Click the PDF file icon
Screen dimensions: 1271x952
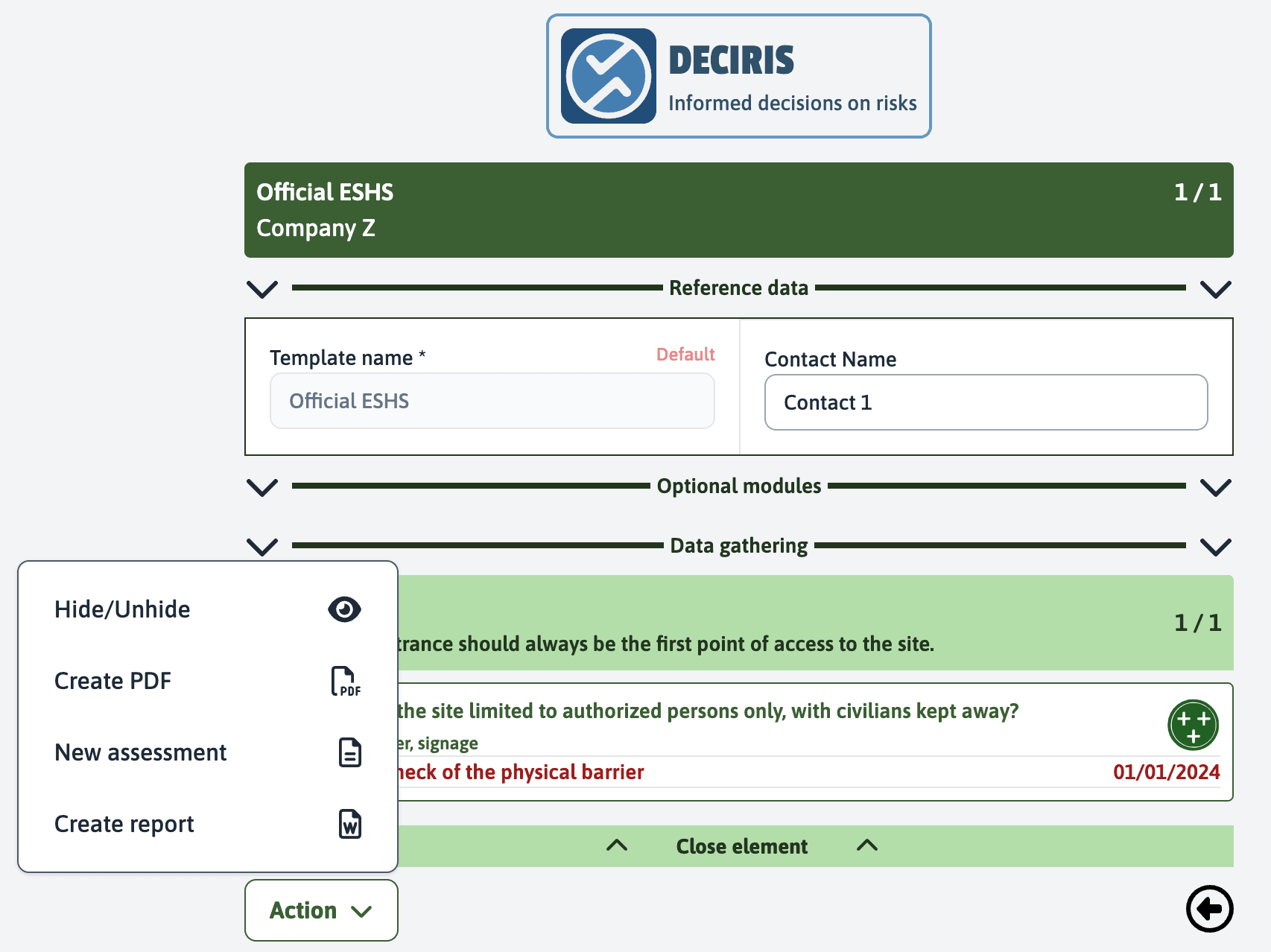[x=346, y=681]
